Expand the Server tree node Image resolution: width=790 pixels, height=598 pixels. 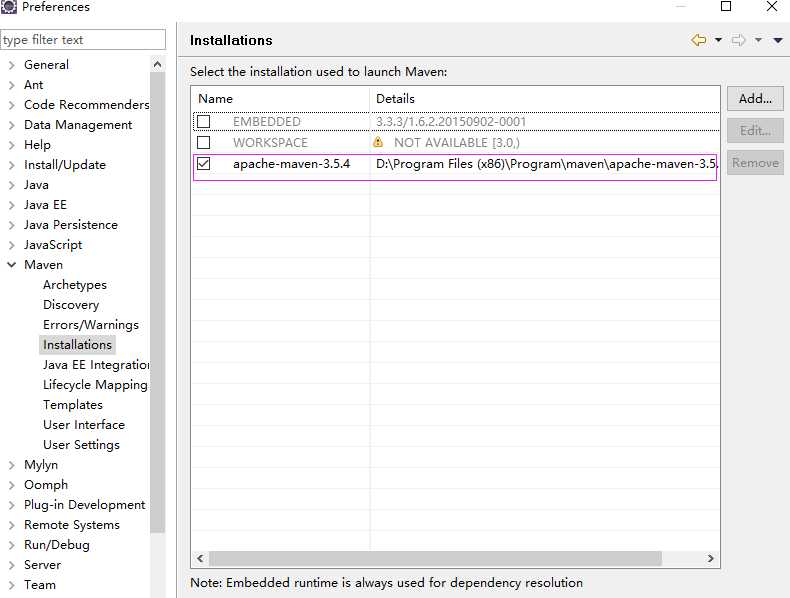[x=12, y=565]
